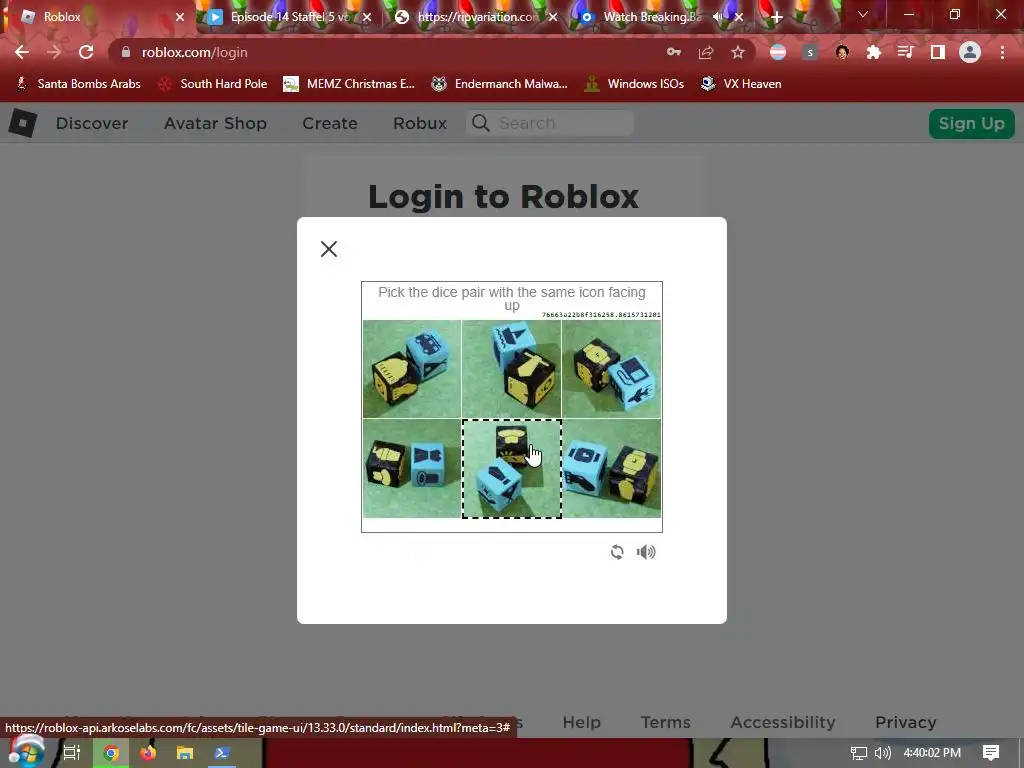Screen dimensions: 1024x768
Task: Click the green Sign Up button
Action: [x=971, y=123]
